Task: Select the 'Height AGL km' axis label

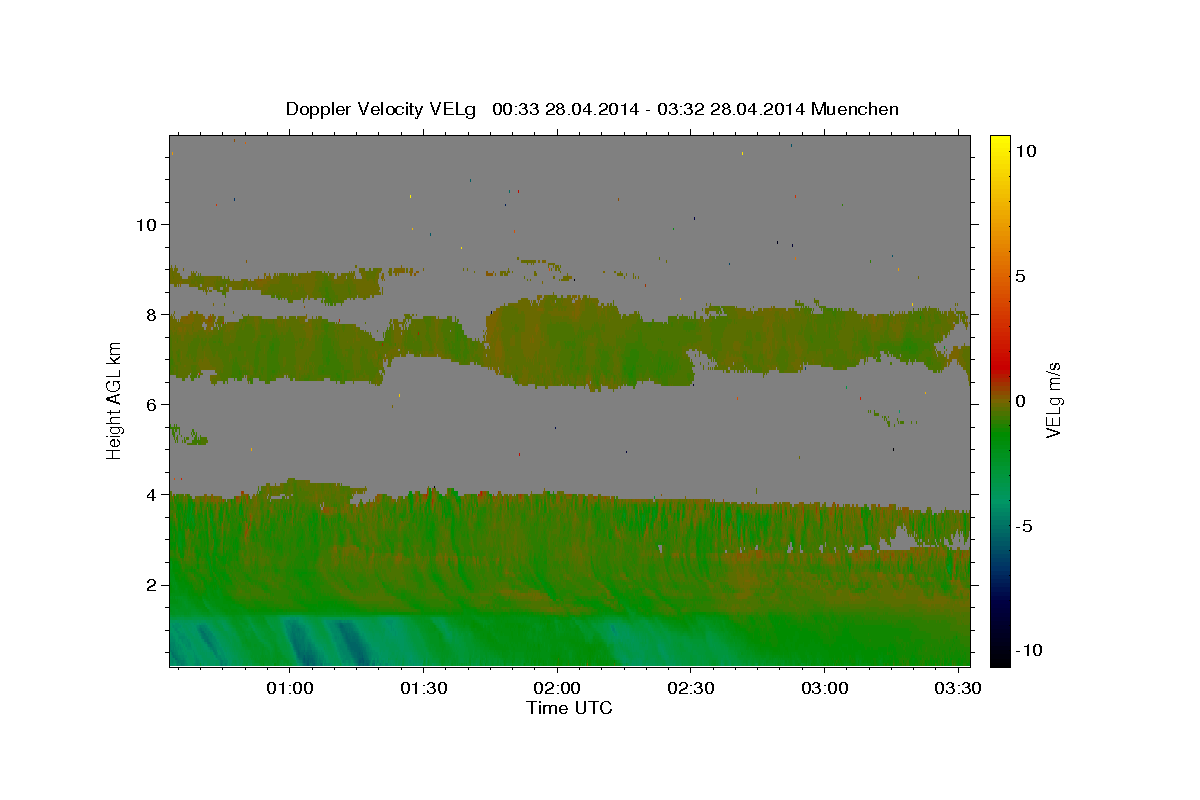Action: coord(115,399)
